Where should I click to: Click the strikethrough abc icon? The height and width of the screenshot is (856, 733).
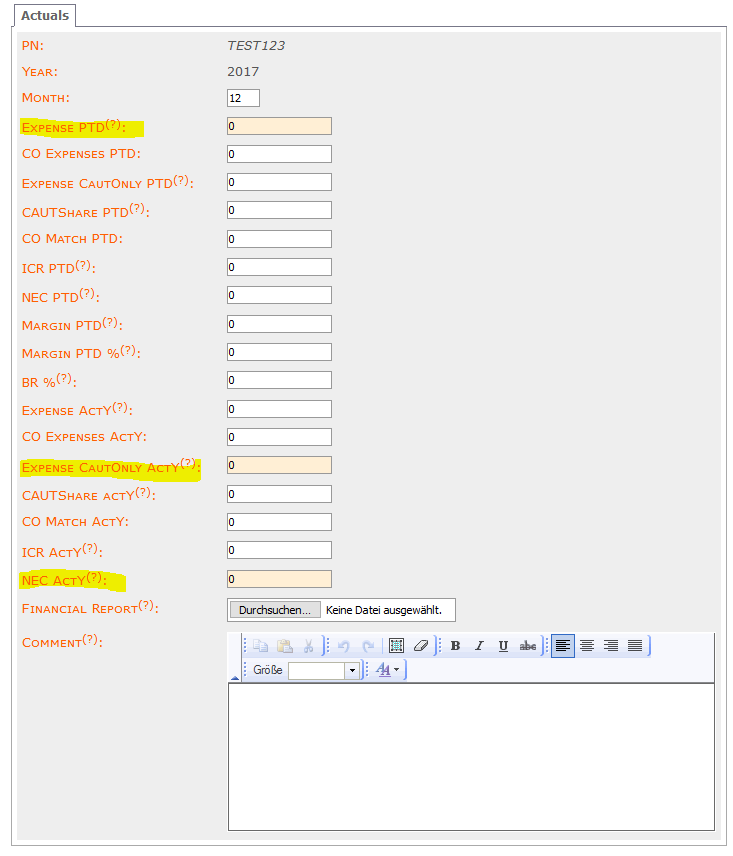click(x=528, y=646)
